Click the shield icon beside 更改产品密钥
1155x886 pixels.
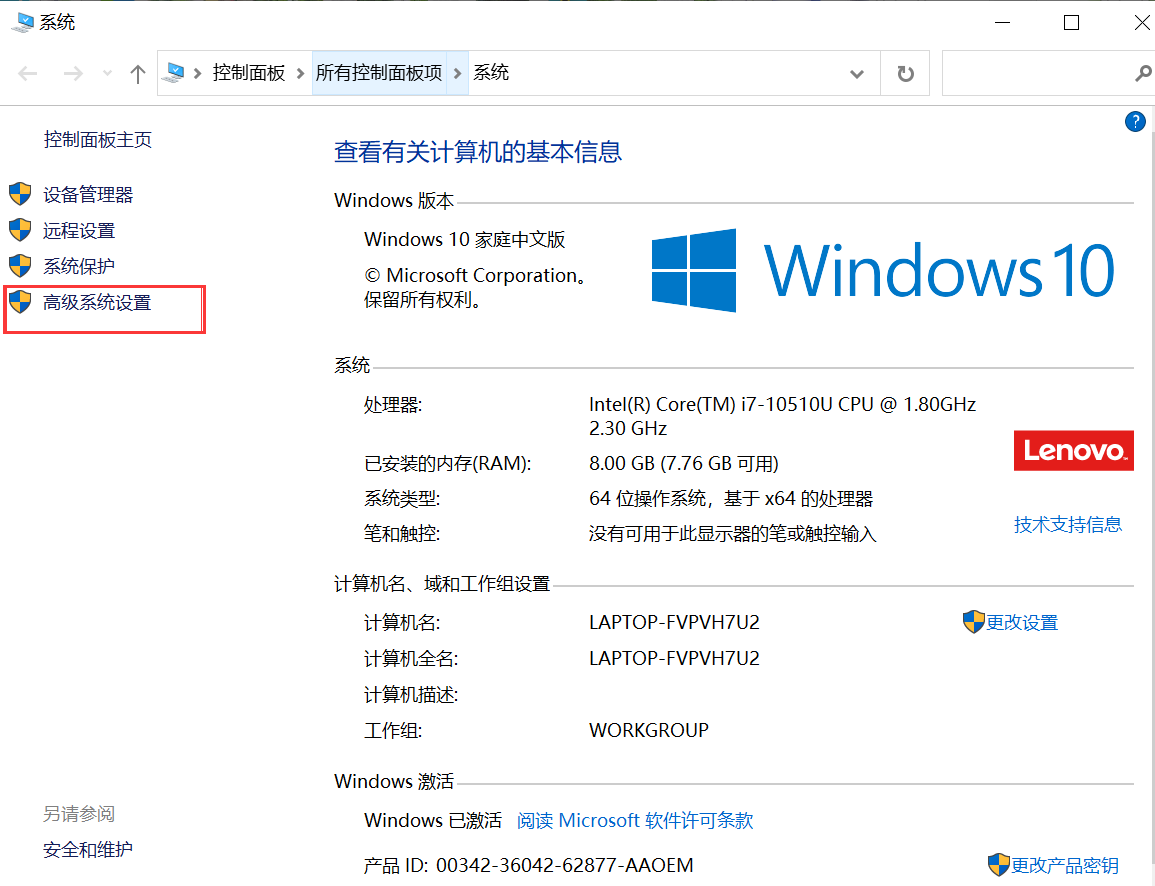(998, 865)
